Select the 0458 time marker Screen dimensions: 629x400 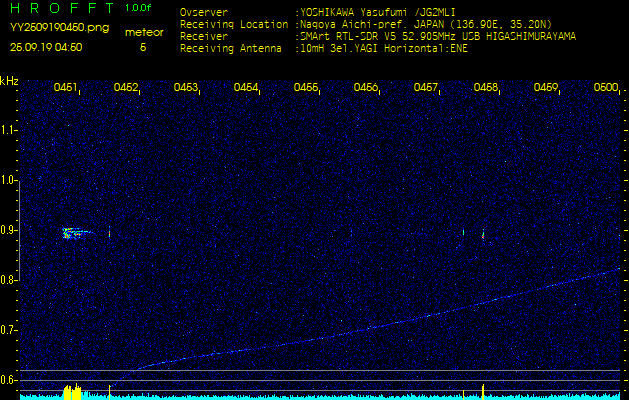[486, 88]
